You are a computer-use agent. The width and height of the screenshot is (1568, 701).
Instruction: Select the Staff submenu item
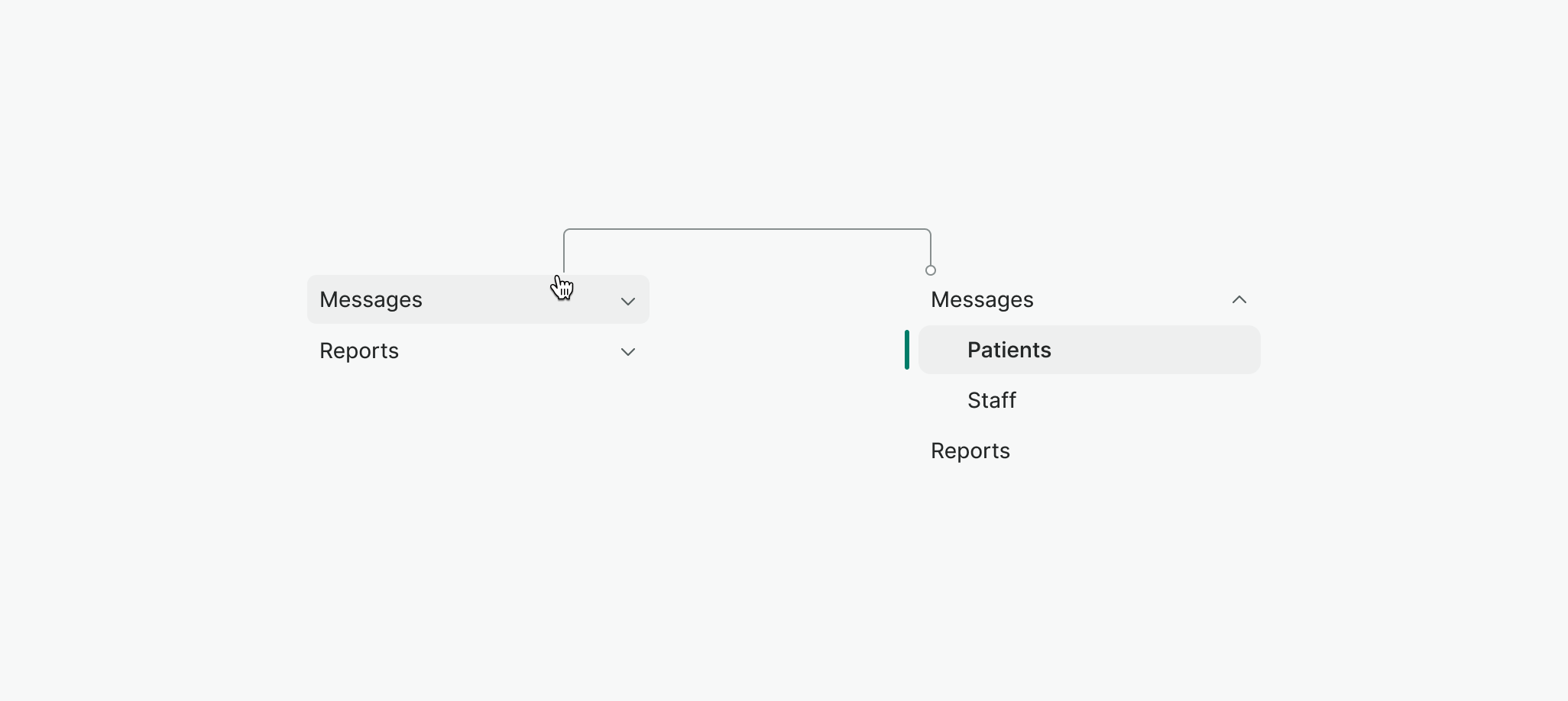click(991, 400)
